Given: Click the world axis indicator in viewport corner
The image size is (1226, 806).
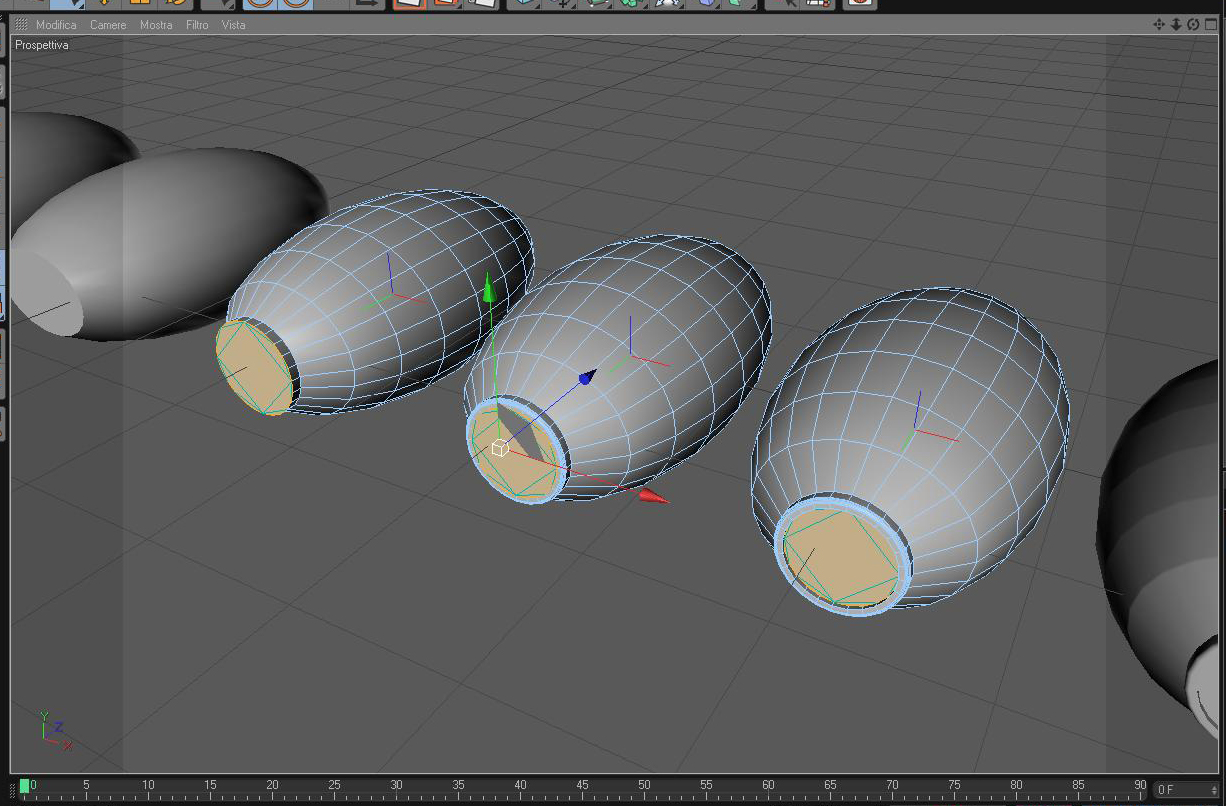Looking at the screenshot, I should coord(54,730).
